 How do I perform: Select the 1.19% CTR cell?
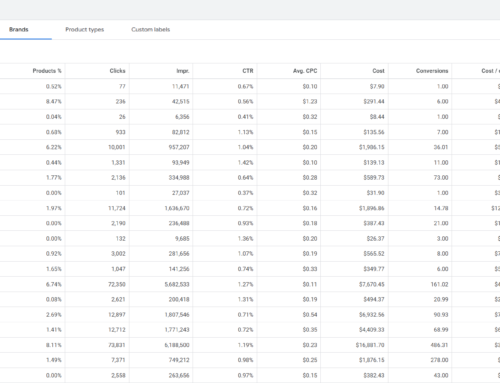(x=245, y=345)
